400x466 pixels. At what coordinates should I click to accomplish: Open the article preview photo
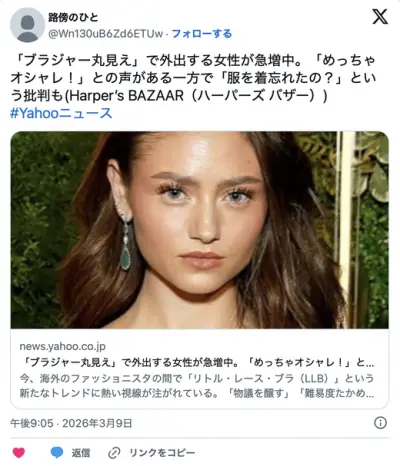200,230
